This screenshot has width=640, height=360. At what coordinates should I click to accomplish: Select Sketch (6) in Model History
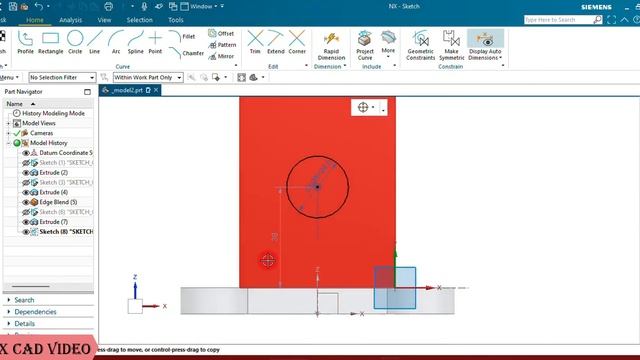[x=65, y=212]
